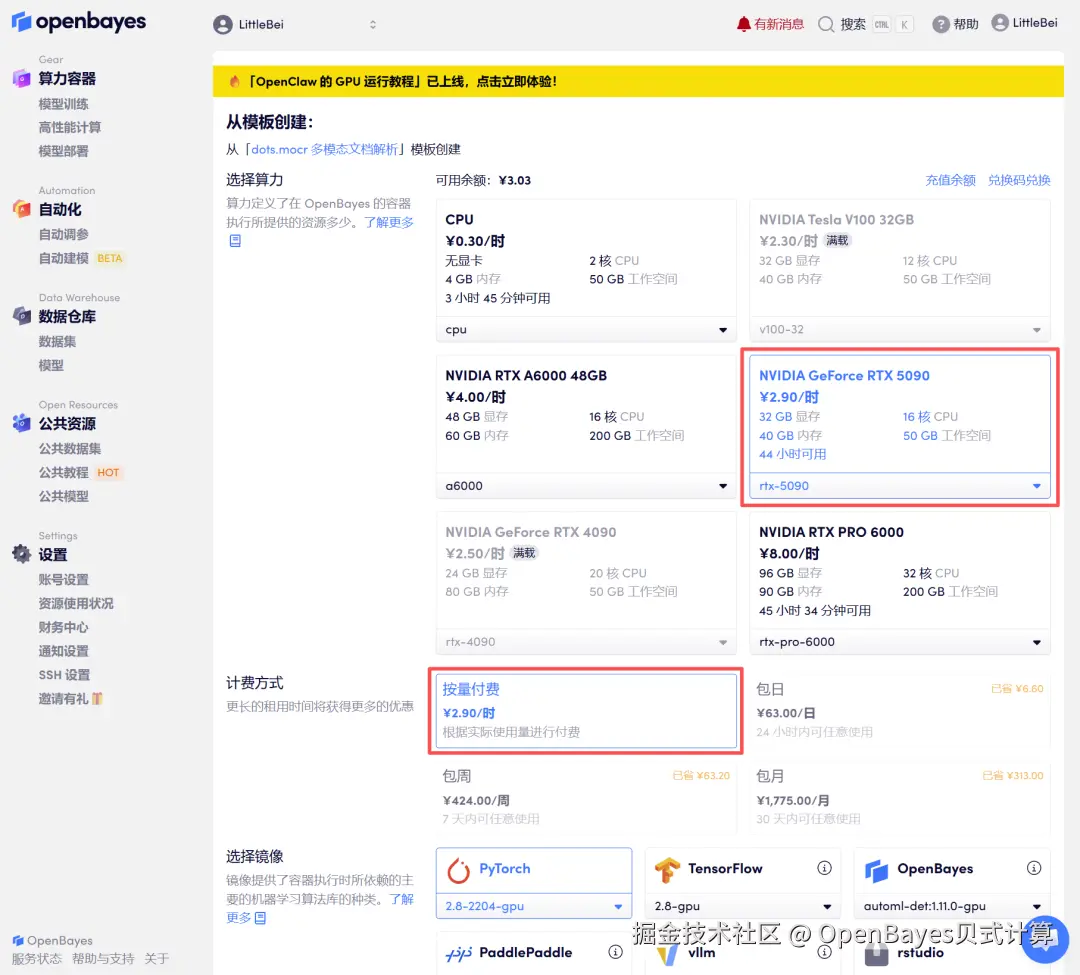This screenshot has height=975, width=1080.
Task: Open the TensorFlow 2.8-gpu version dropdown
Action: (742, 906)
